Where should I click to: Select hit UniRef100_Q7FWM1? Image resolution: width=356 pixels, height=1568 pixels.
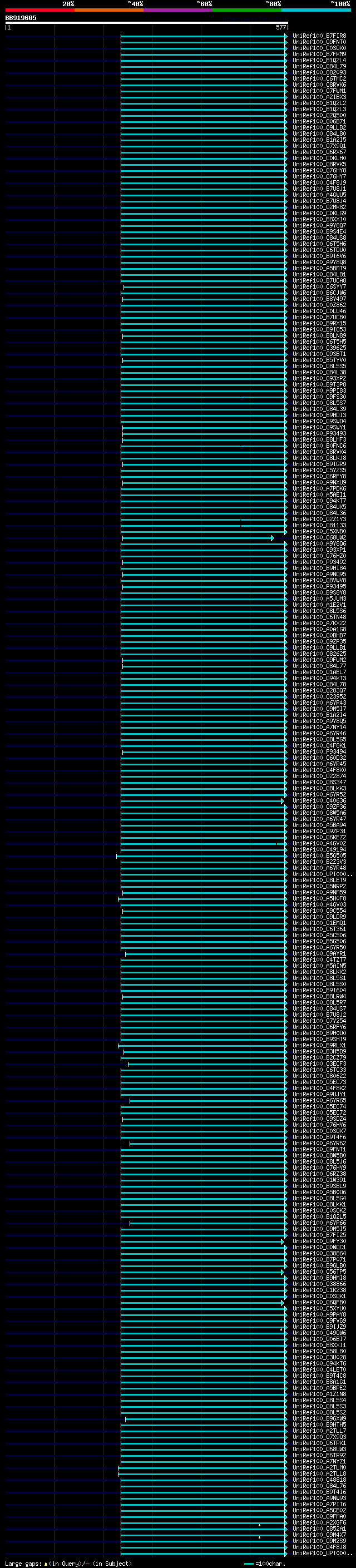(x=319, y=91)
